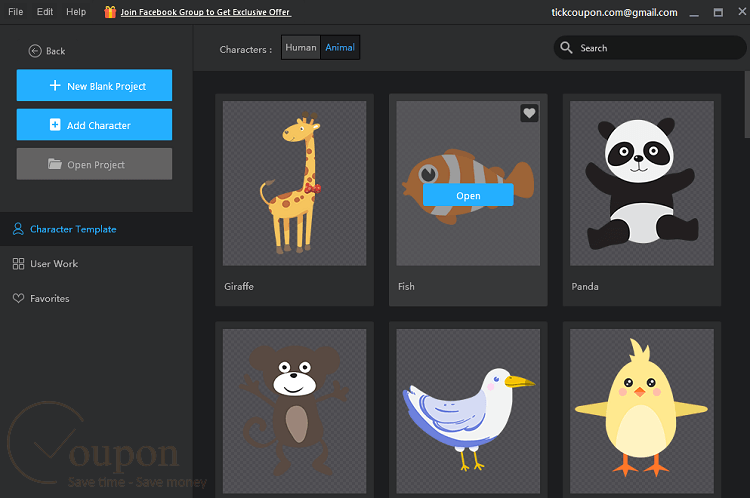750x498 pixels.
Task: Click inside the Search field
Action: (650, 47)
